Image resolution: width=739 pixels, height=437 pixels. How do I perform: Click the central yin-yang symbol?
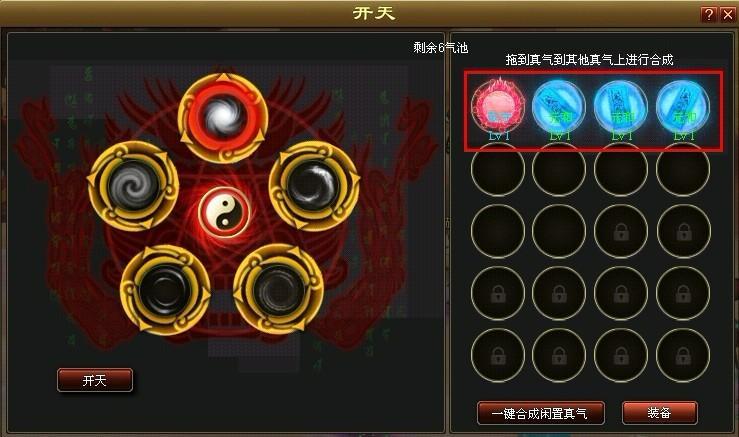click(x=224, y=212)
